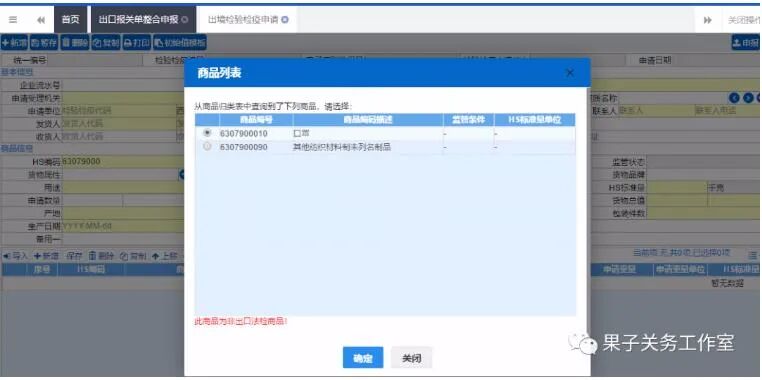Viewport: 762px width, 380px height.
Task: Click 新增 in the lower goods list toolbar
Action: point(47,256)
